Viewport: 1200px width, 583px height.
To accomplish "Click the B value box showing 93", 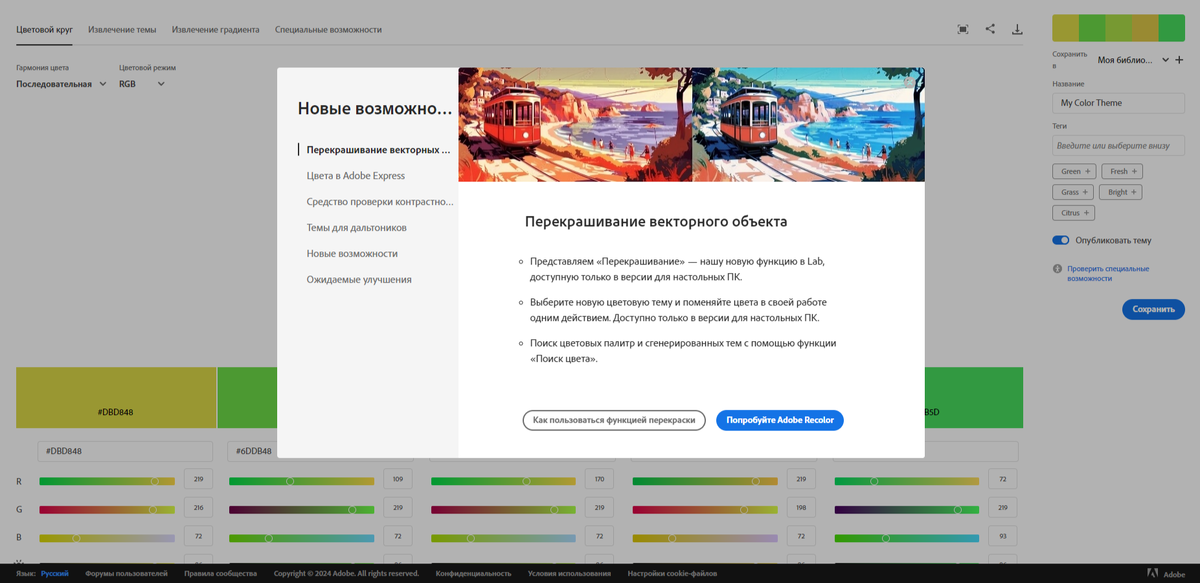I will (1001, 537).
